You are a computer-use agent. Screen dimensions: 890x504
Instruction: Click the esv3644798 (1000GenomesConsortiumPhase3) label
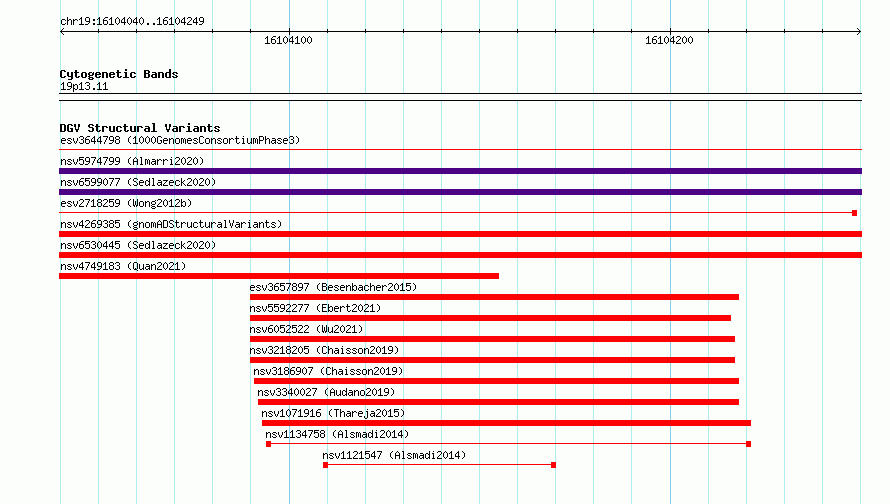180,140
